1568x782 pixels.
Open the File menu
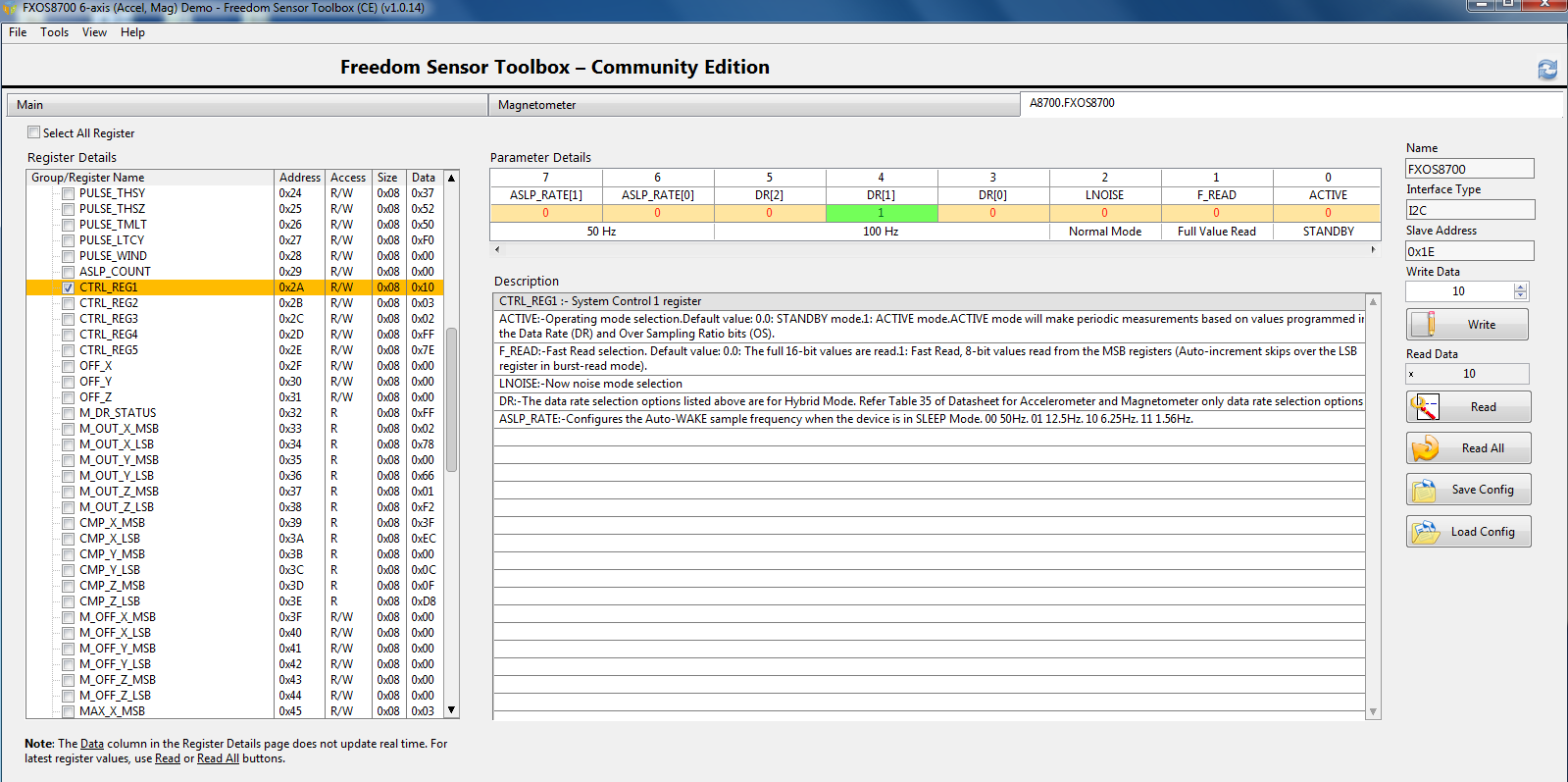18,32
